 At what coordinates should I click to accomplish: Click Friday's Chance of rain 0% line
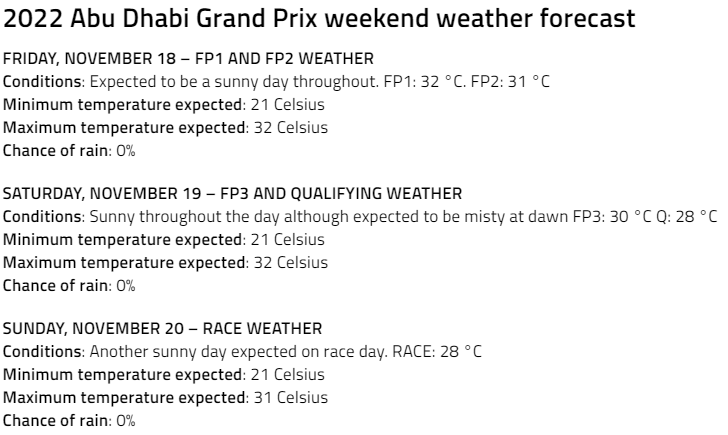[x=69, y=151]
